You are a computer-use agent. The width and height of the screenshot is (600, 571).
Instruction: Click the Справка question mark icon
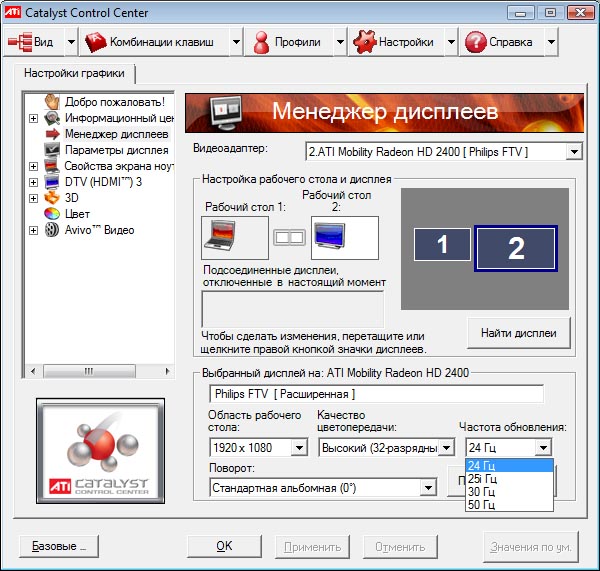(x=475, y=42)
